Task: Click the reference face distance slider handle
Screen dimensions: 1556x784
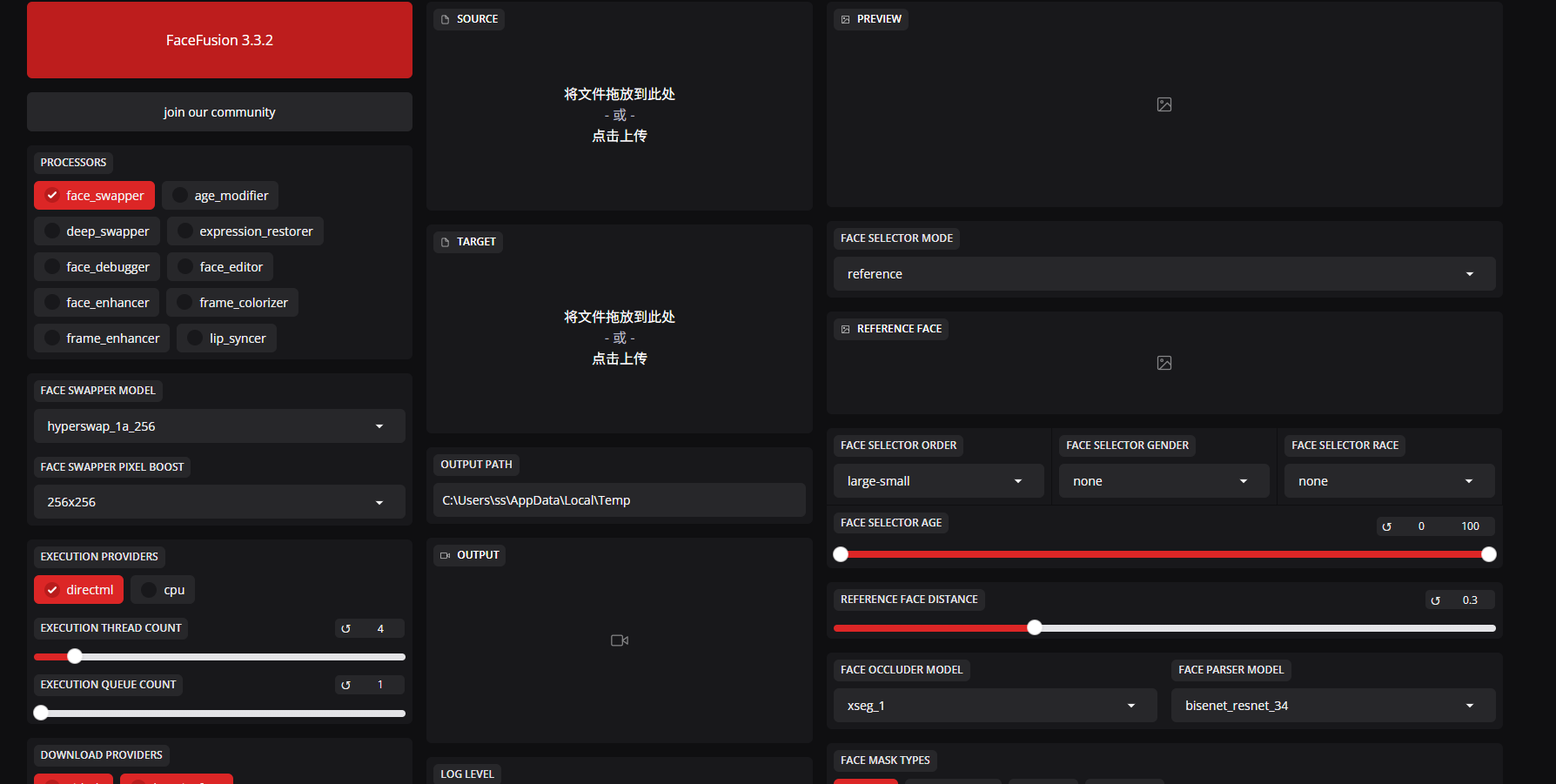Action: [1035, 627]
